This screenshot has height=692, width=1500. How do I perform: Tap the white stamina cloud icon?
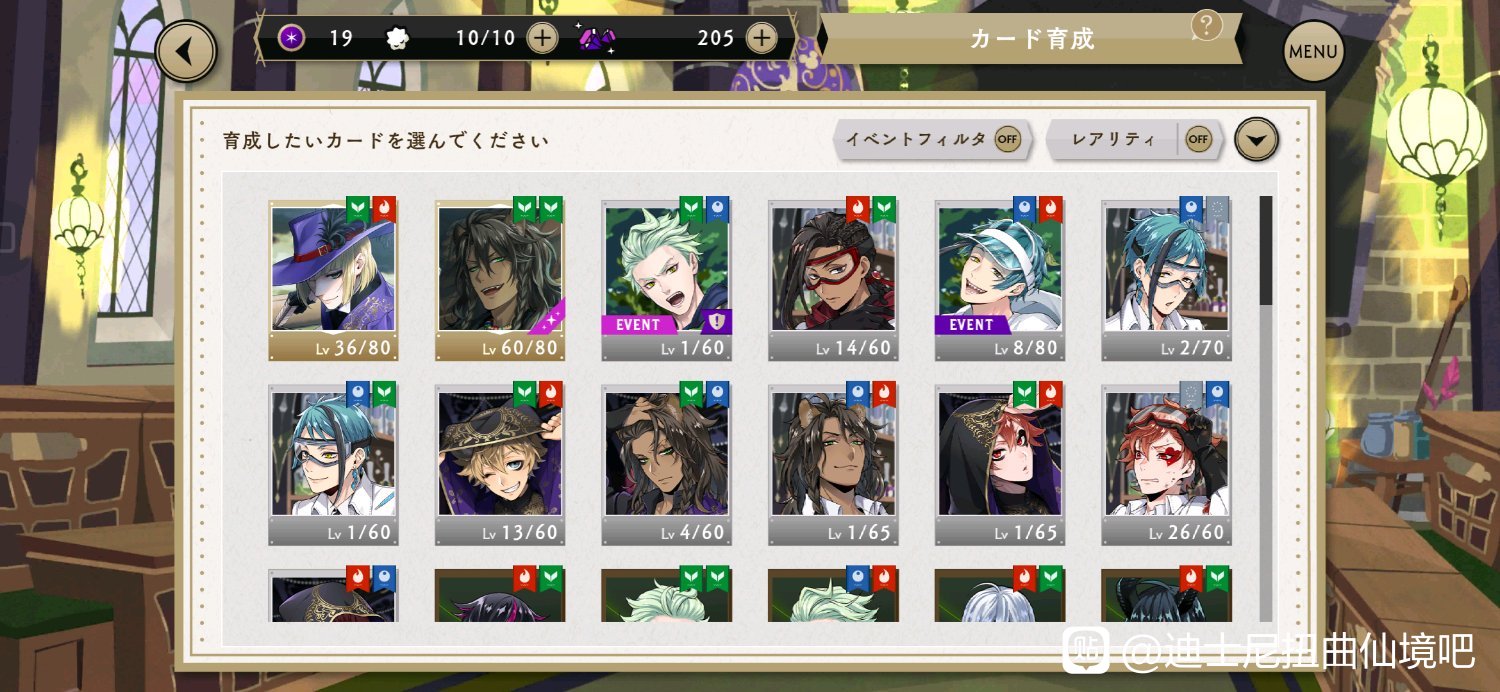[x=397, y=39]
